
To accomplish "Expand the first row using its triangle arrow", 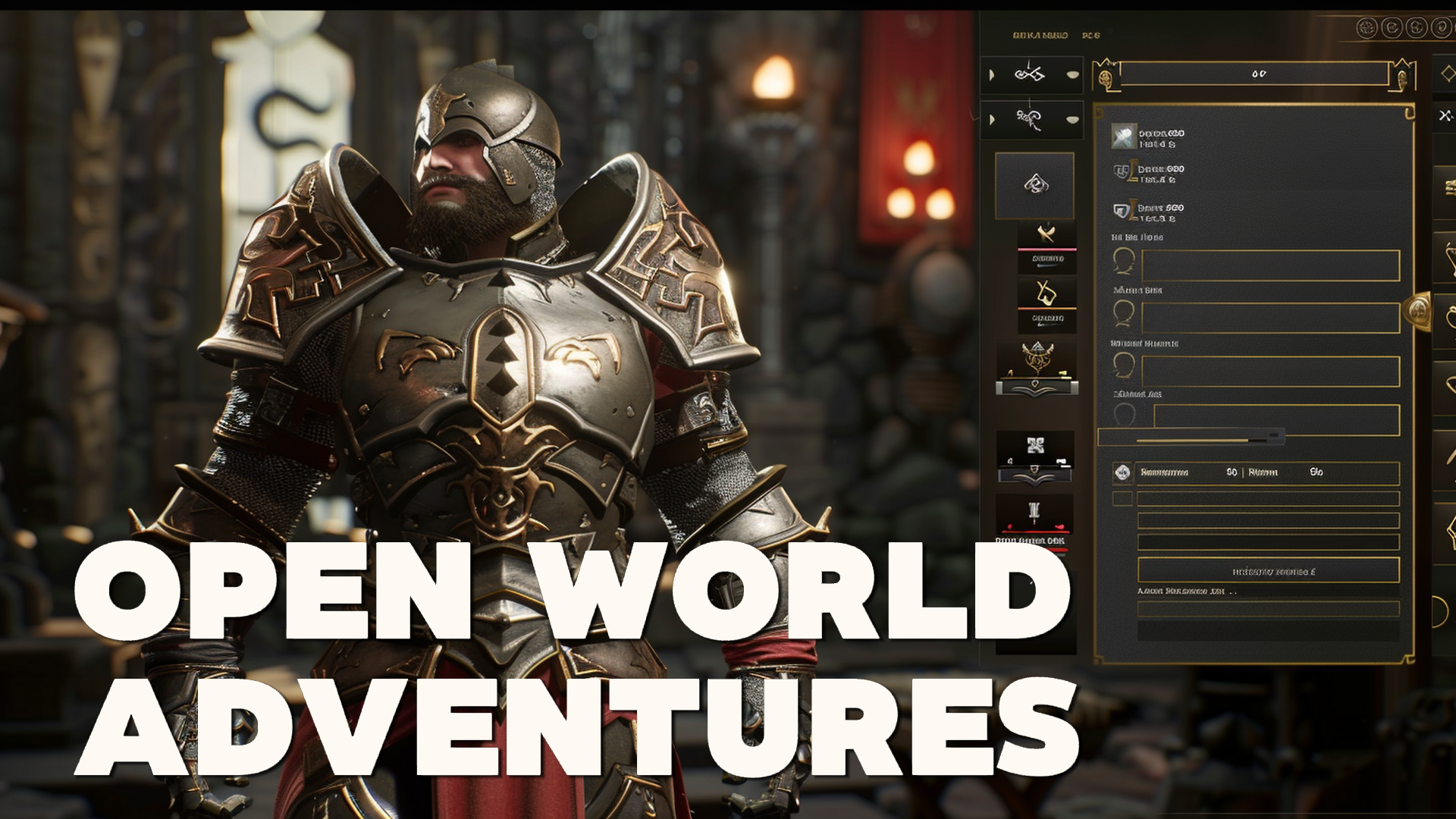I will pos(992,74).
